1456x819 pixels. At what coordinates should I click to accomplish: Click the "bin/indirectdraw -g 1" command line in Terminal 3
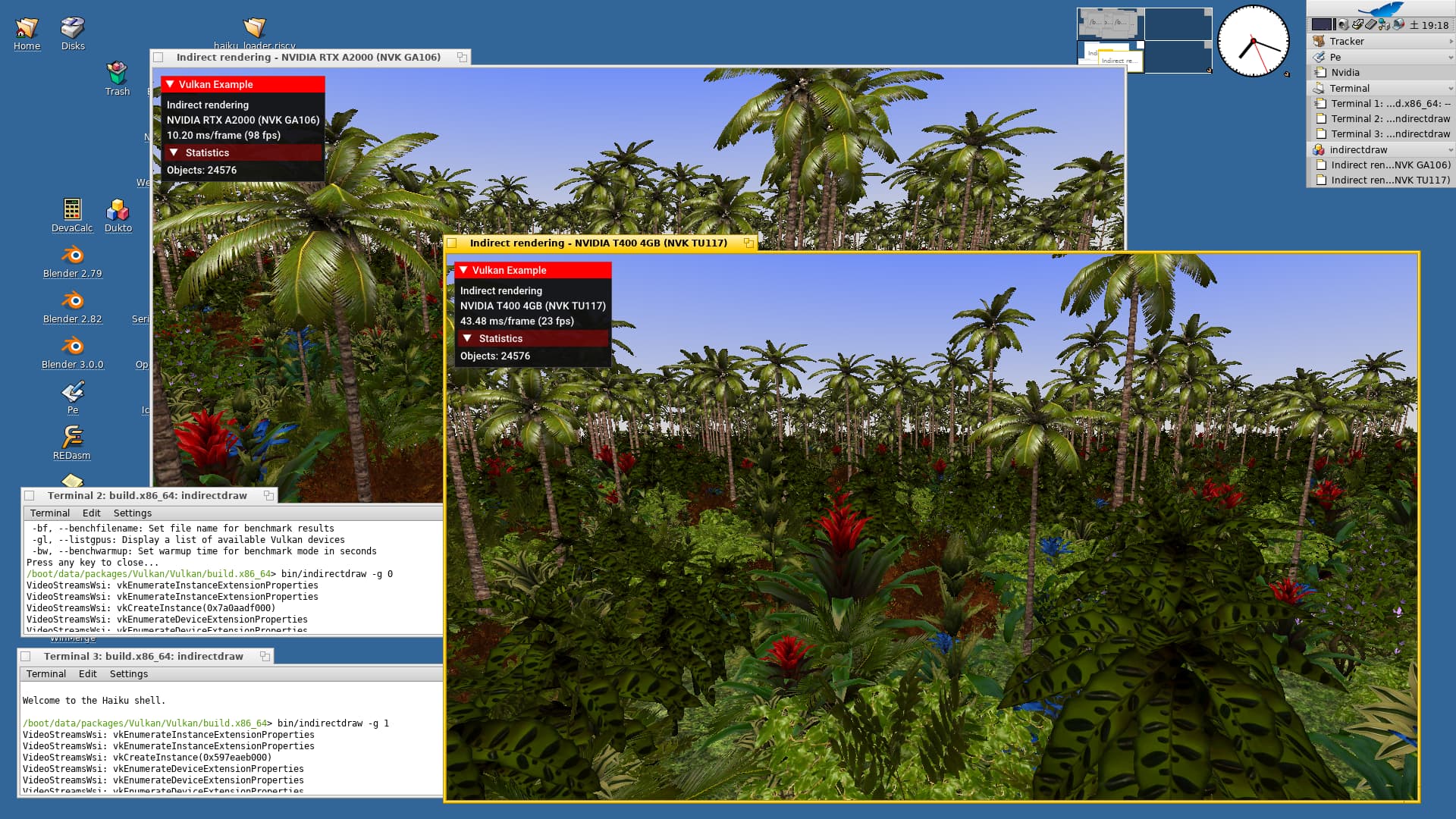click(x=333, y=723)
